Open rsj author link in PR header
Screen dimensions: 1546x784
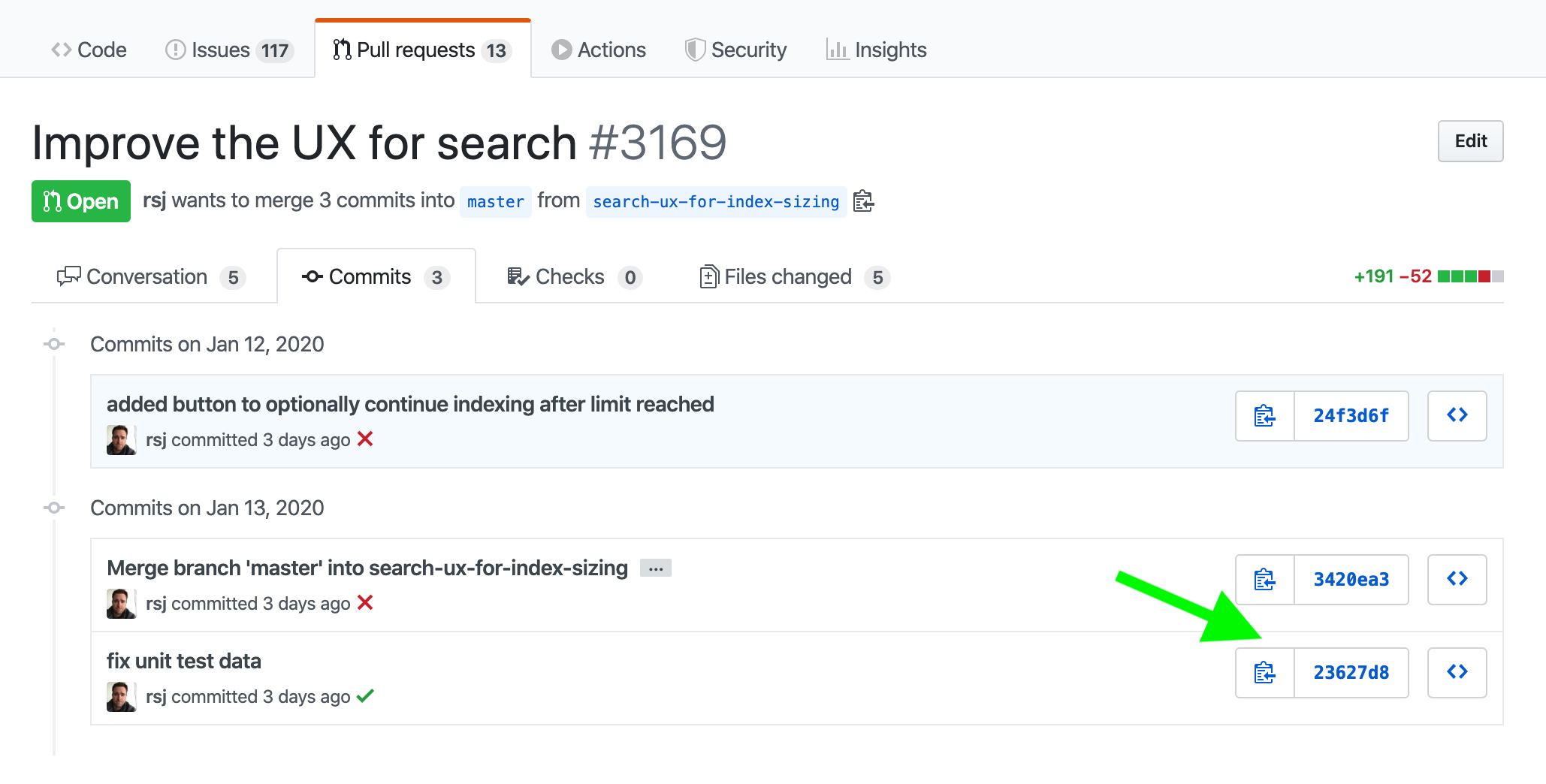pos(154,201)
